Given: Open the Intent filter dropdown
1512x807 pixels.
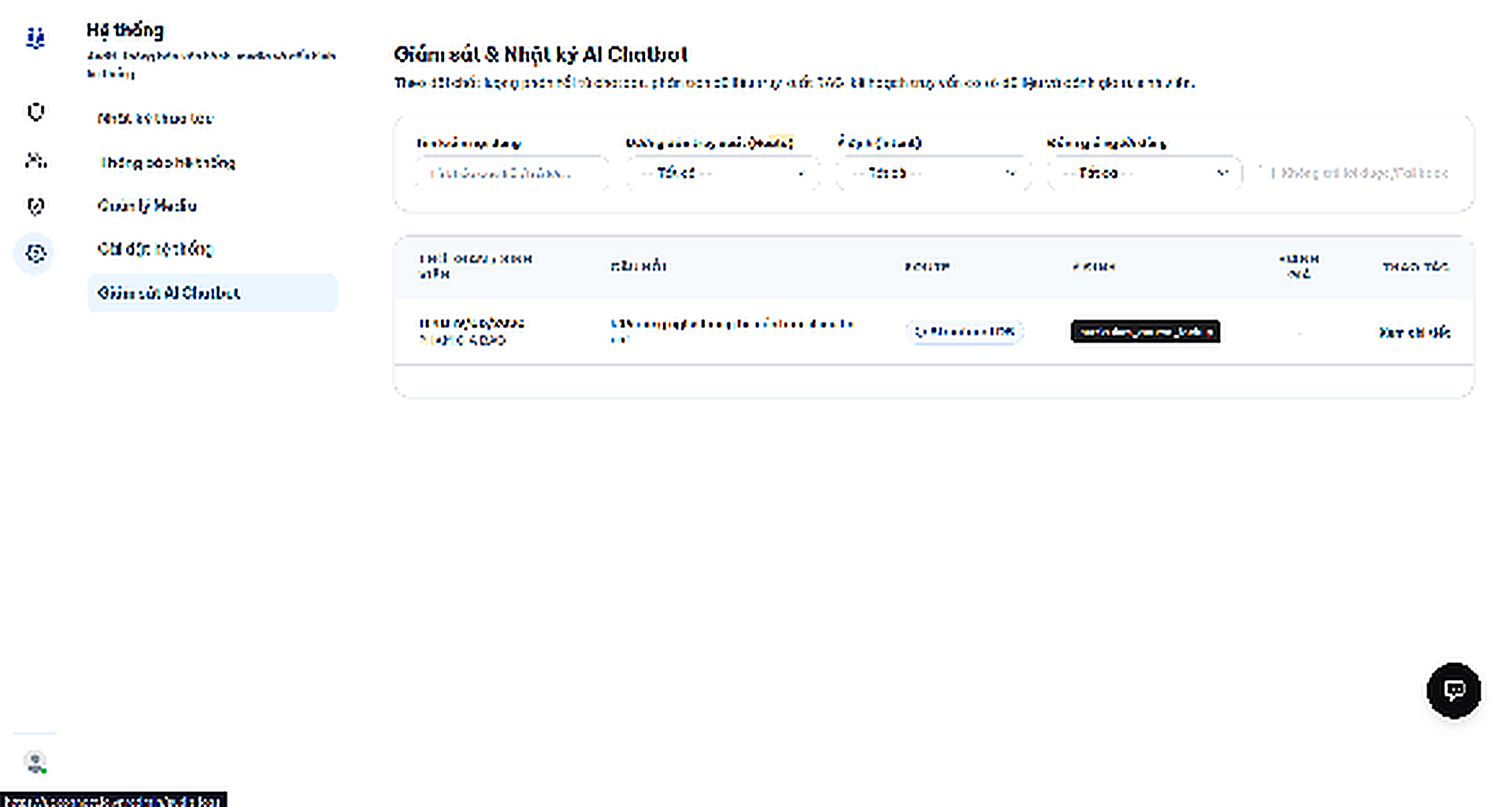Looking at the screenshot, I should (x=933, y=173).
